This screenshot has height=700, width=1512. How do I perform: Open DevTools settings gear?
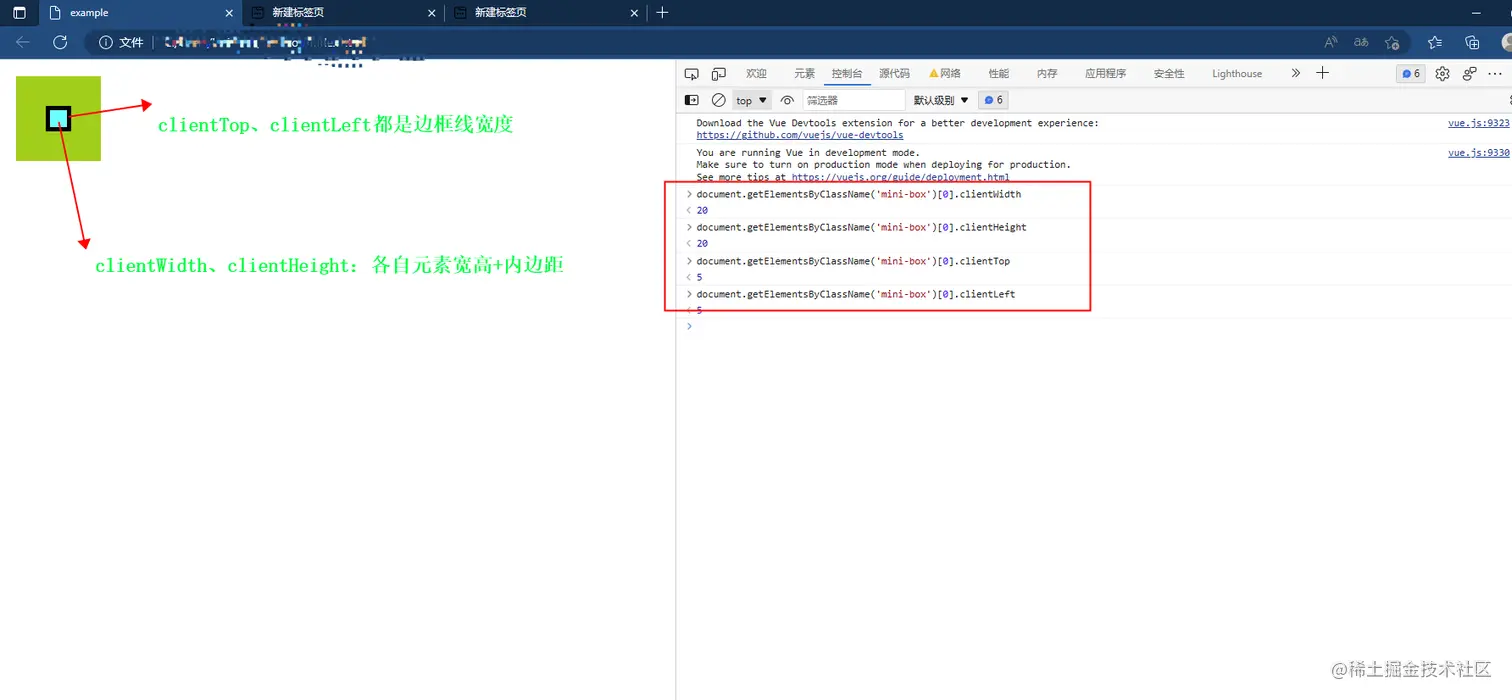1442,73
